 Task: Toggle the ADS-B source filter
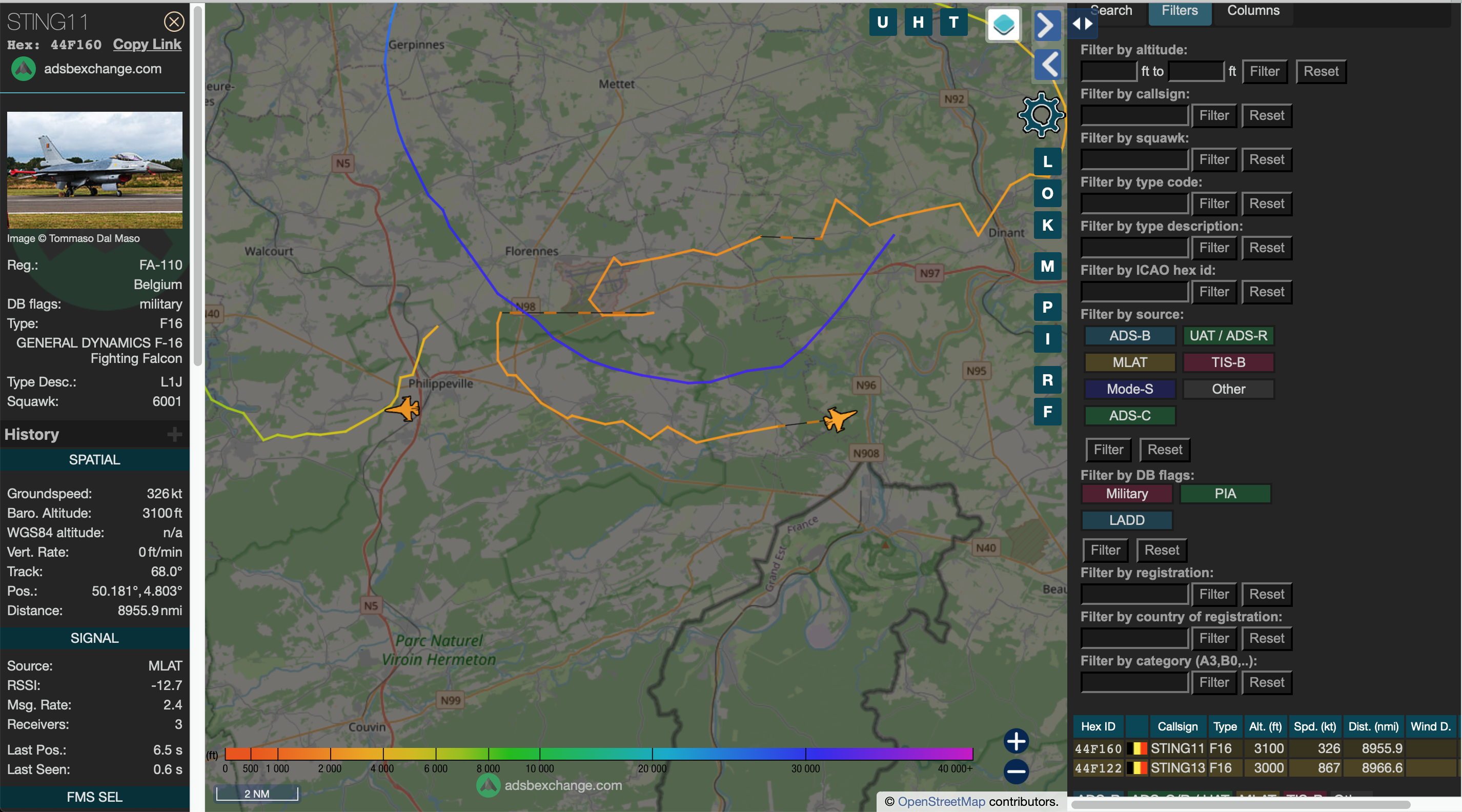(1129, 336)
